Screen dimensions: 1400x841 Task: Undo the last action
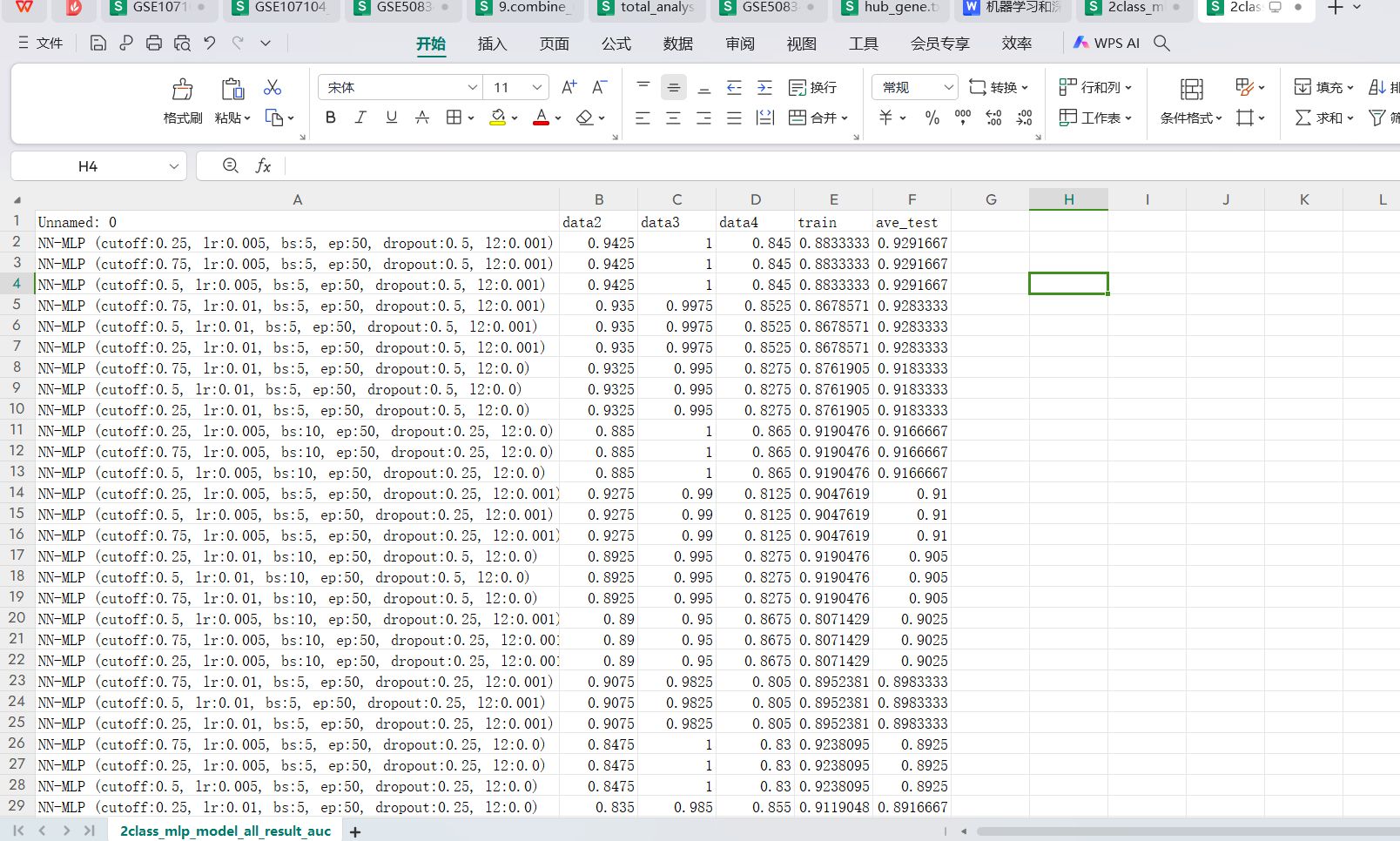coord(210,43)
